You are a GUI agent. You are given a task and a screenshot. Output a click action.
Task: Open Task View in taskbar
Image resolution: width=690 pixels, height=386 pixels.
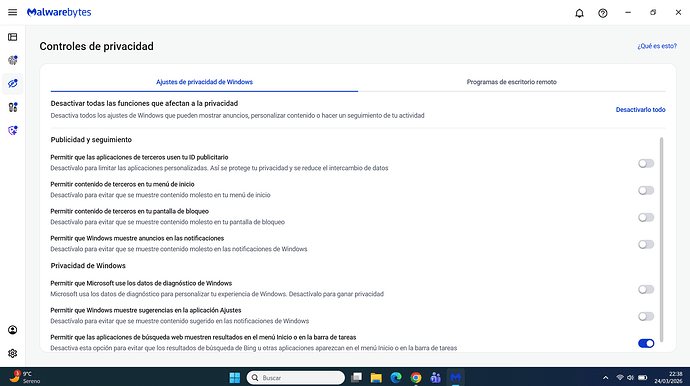(x=356, y=377)
